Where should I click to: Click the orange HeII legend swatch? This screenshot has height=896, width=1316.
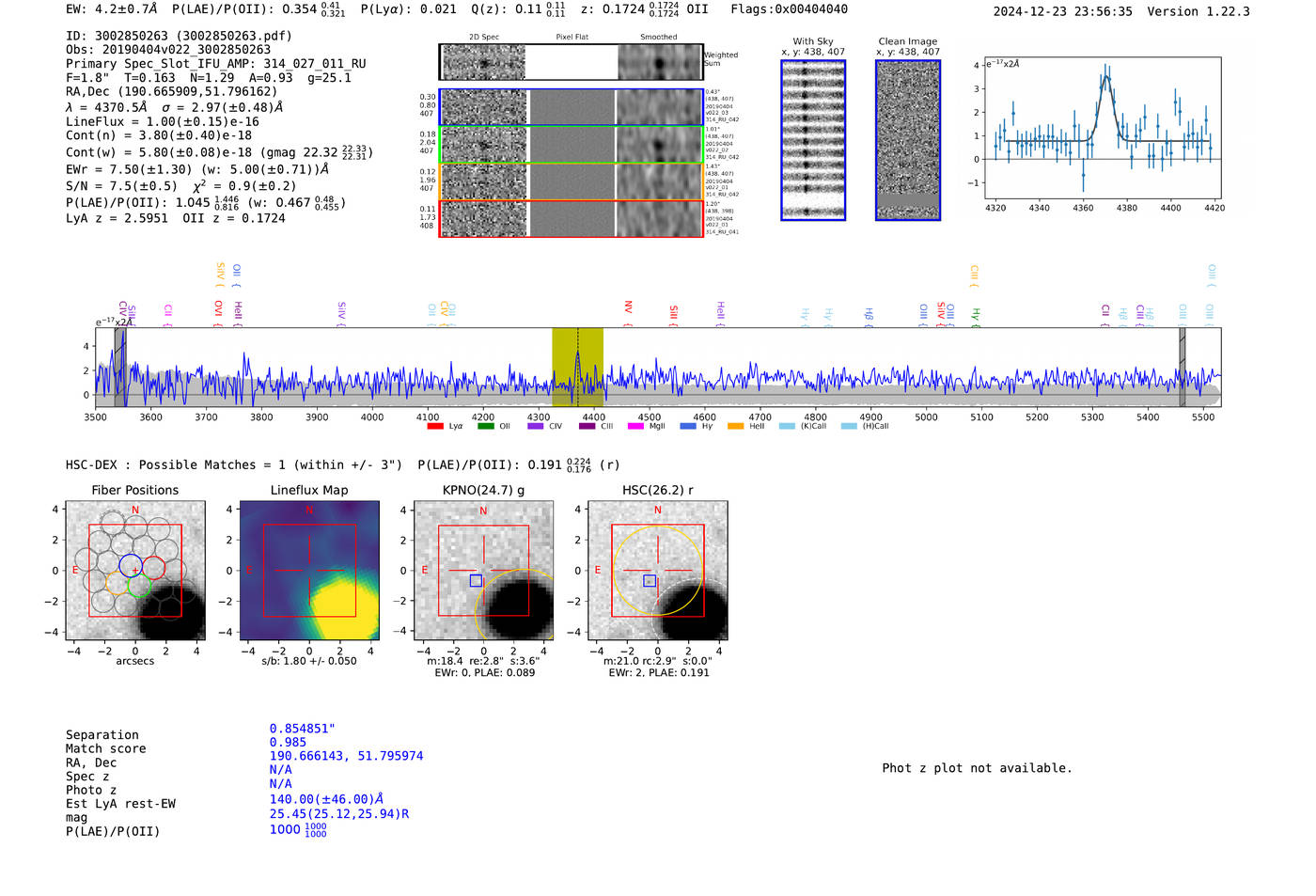click(735, 426)
